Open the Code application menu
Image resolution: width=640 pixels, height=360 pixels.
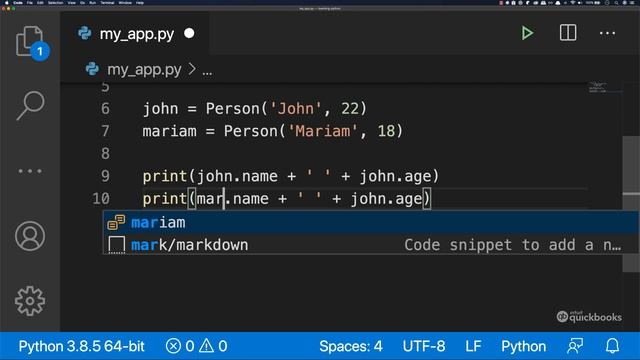(18, 2)
